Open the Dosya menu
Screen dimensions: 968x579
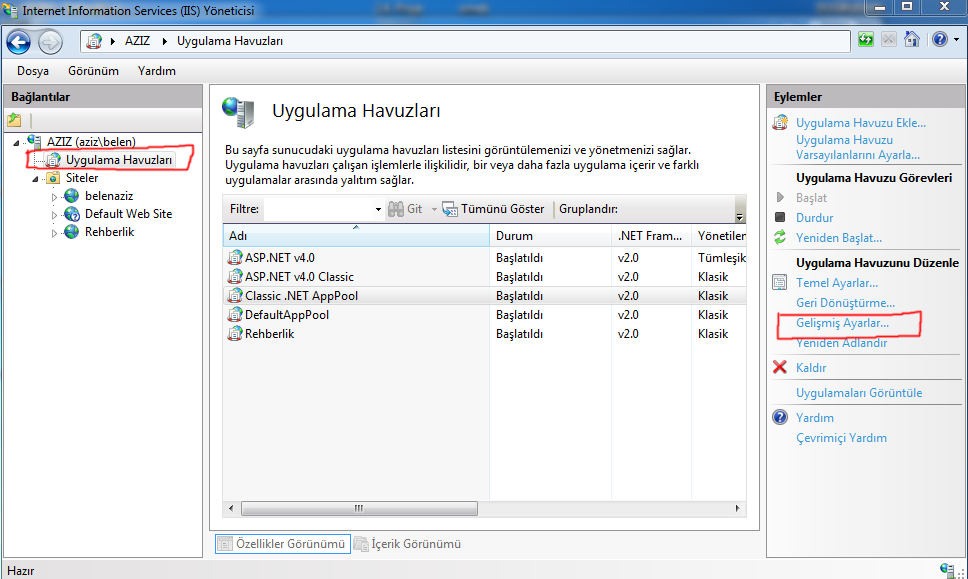coord(33,71)
